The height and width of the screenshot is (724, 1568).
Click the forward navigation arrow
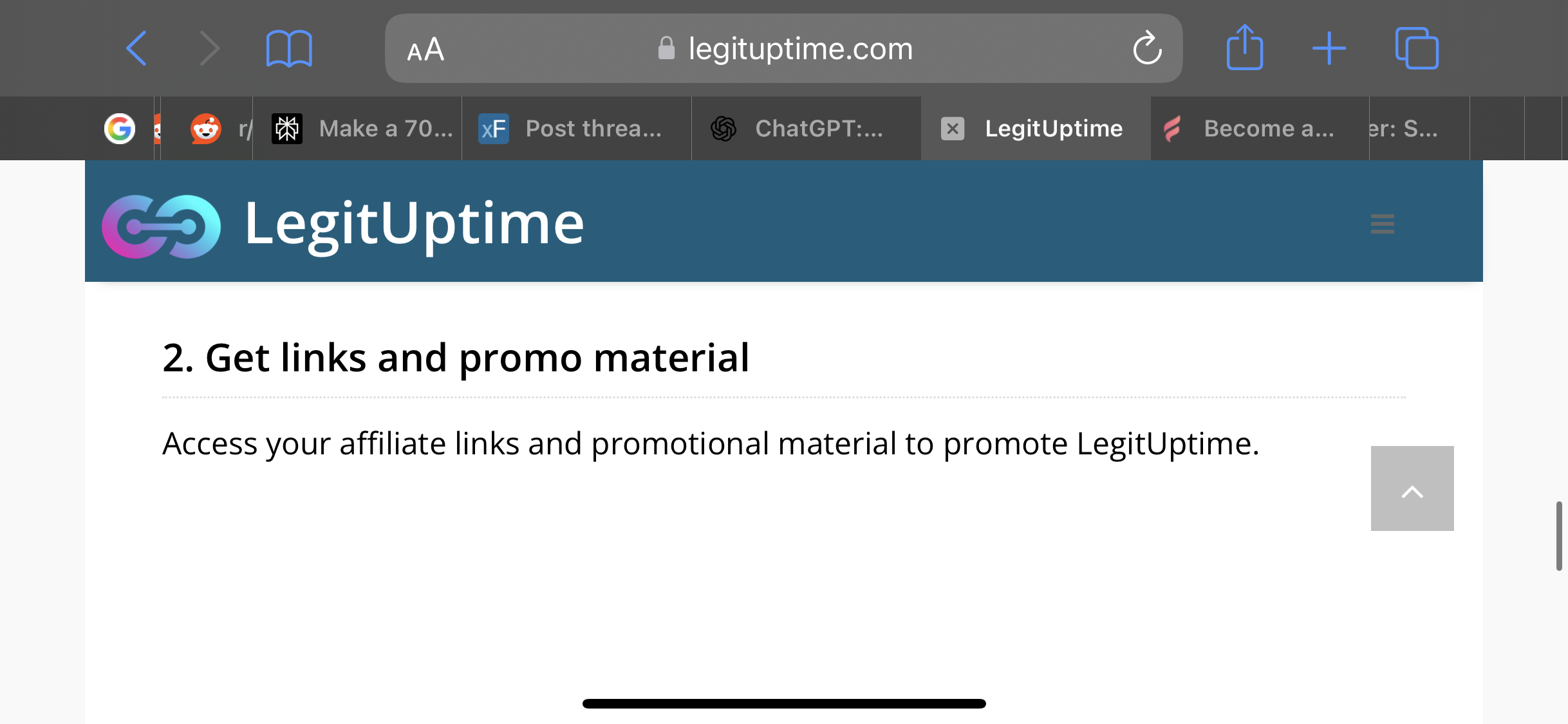[x=209, y=49]
